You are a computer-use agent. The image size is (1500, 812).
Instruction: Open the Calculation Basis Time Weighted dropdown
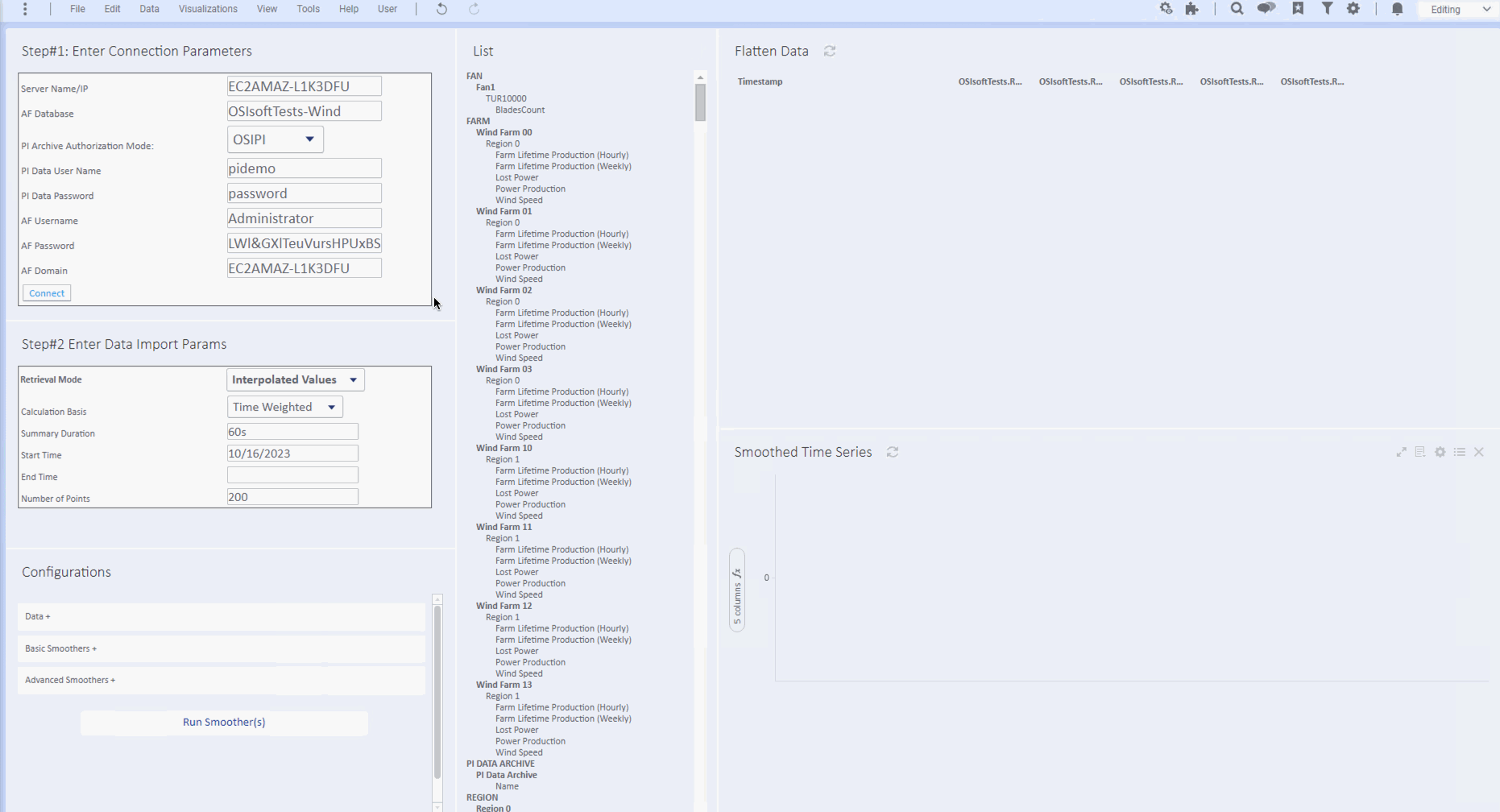(x=285, y=407)
